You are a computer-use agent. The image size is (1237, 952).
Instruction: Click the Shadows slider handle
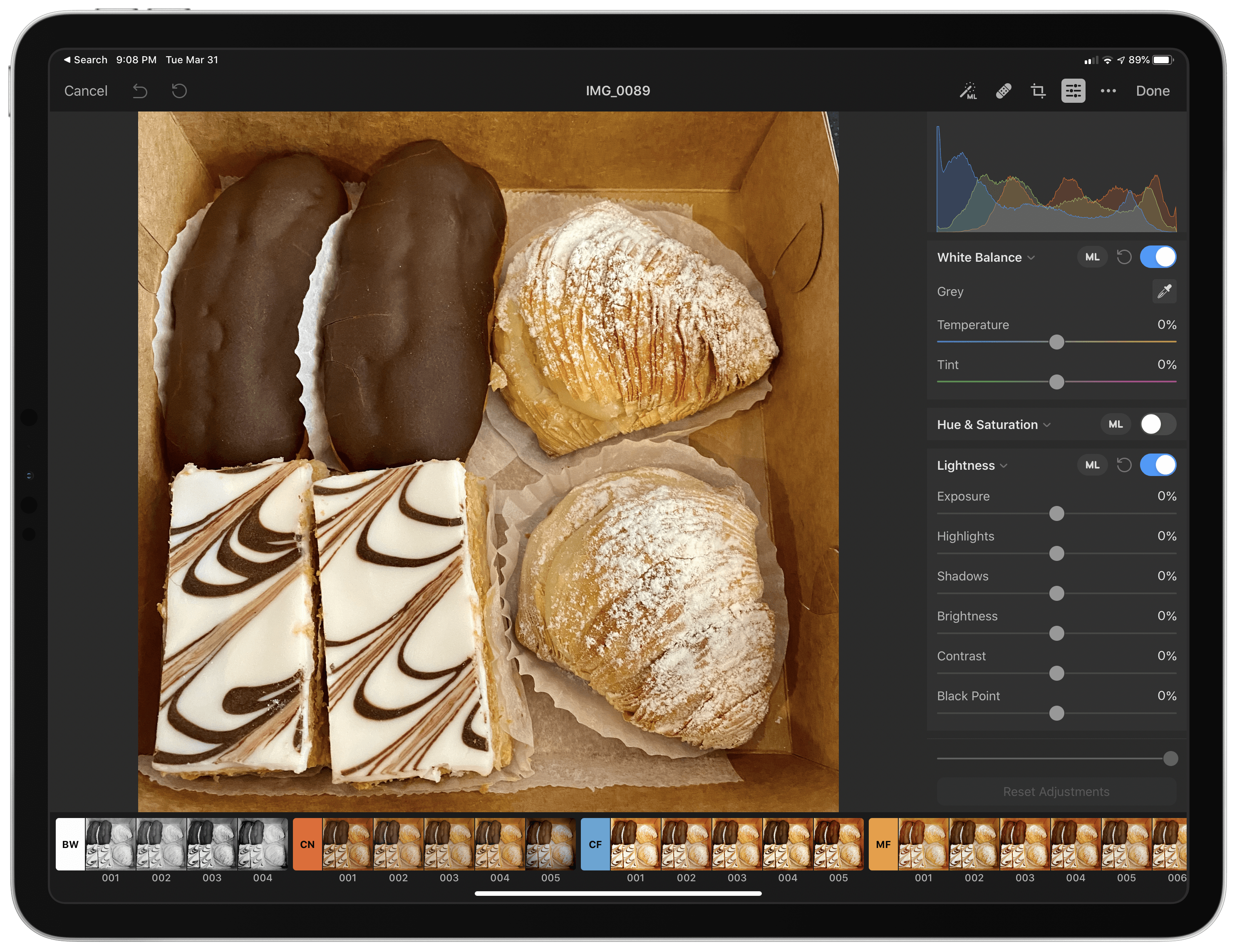pos(1056,593)
